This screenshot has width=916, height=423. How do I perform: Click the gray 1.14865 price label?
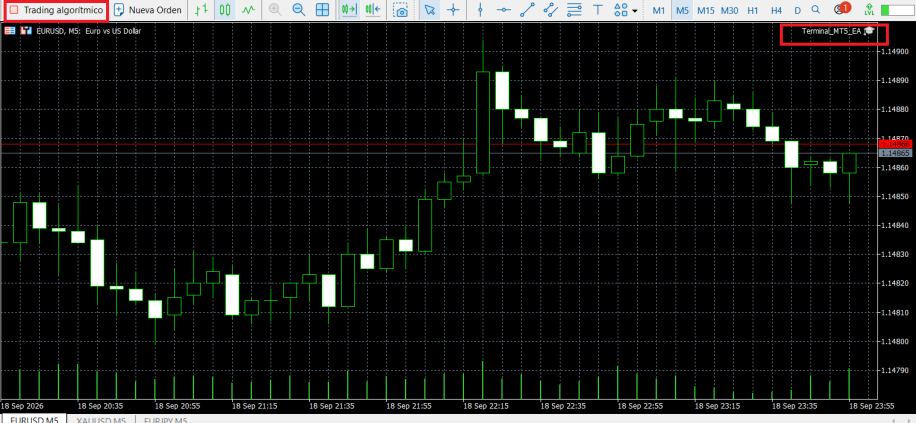coord(895,152)
